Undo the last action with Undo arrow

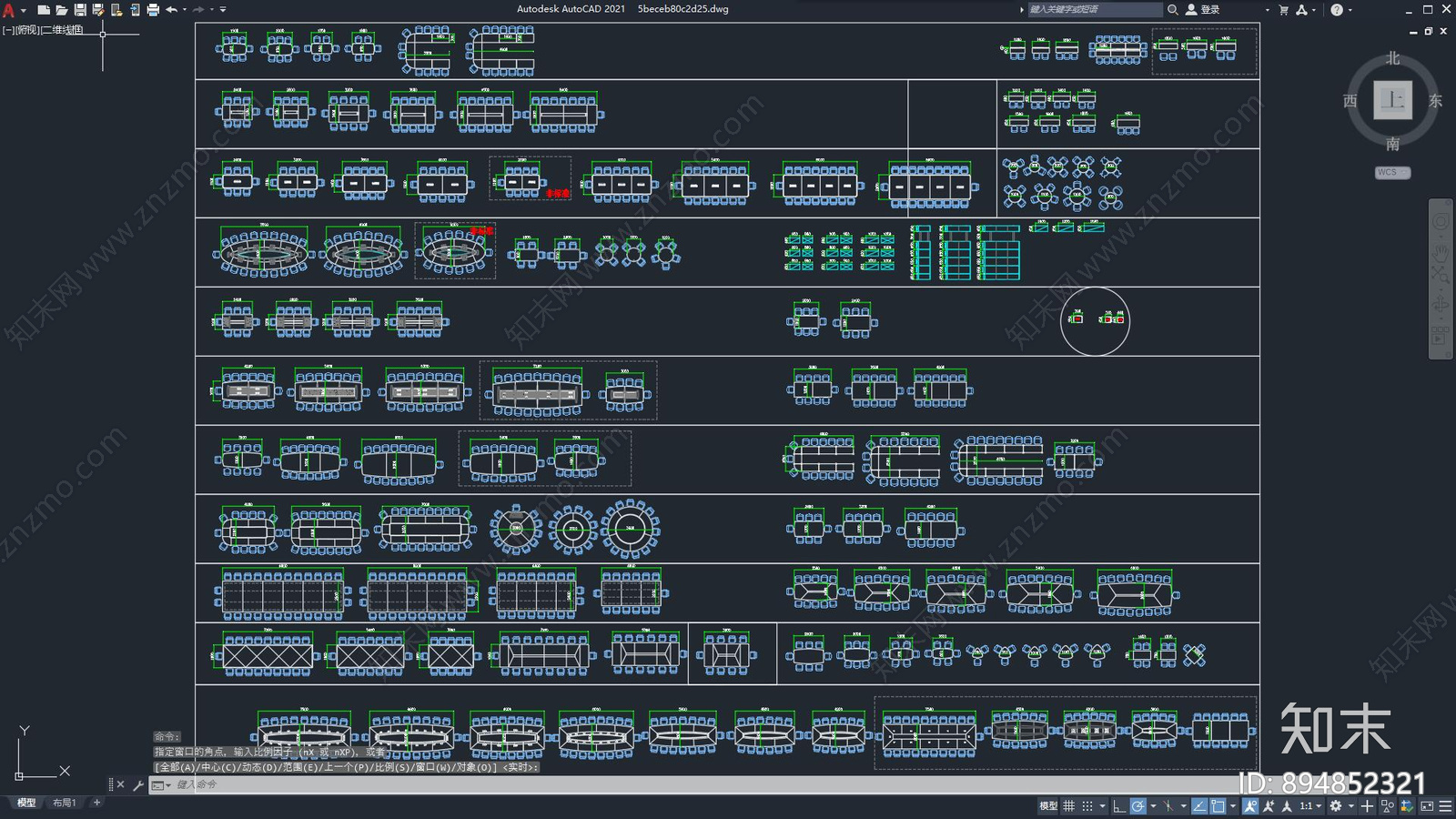tap(171, 10)
